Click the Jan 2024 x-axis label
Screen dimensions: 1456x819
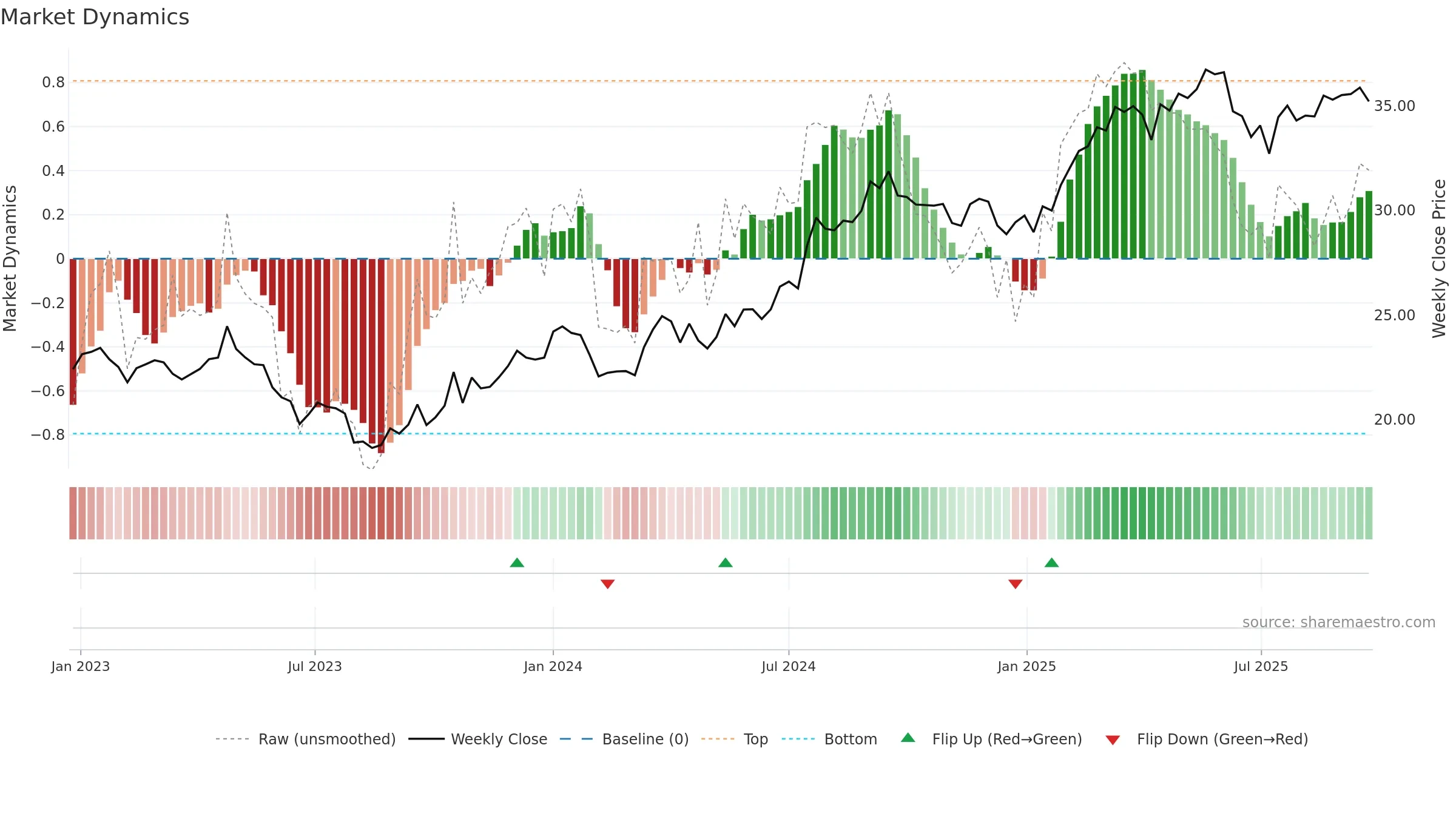coord(553,666)
